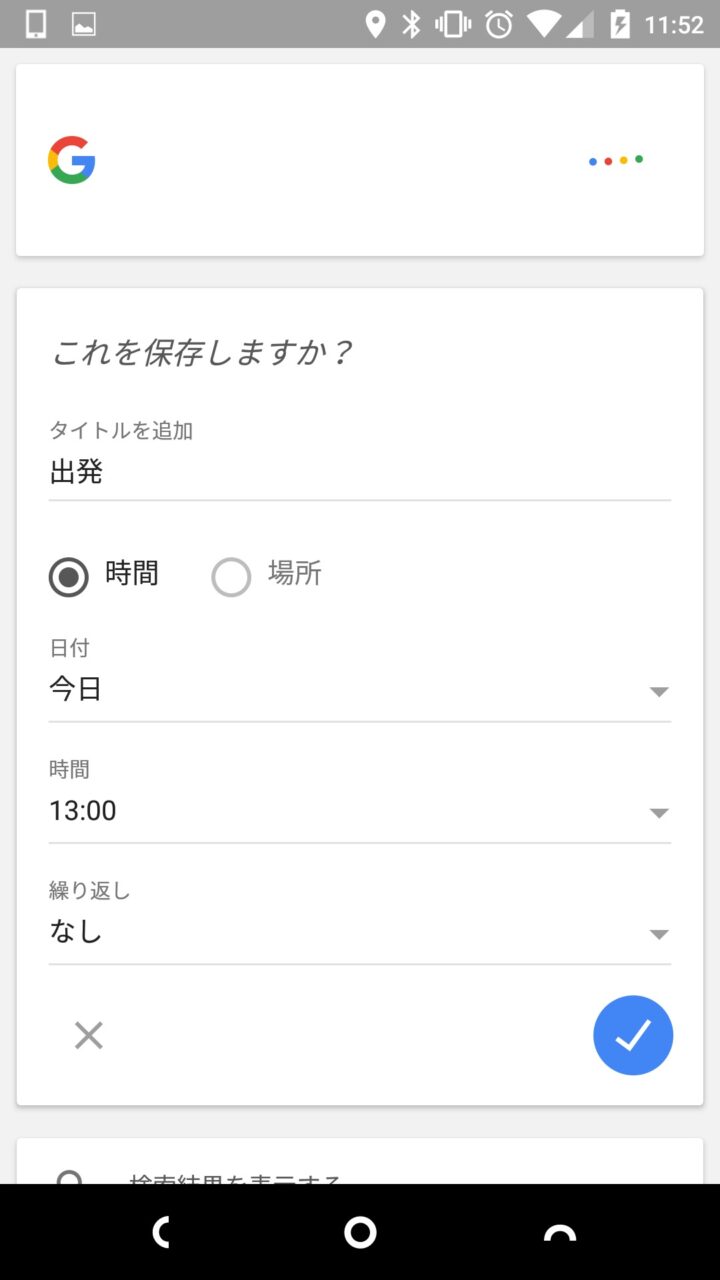Open the 日付 dropdown showing 今日
This screenshot has width=720, height=1280.
[x=359, y=690]
